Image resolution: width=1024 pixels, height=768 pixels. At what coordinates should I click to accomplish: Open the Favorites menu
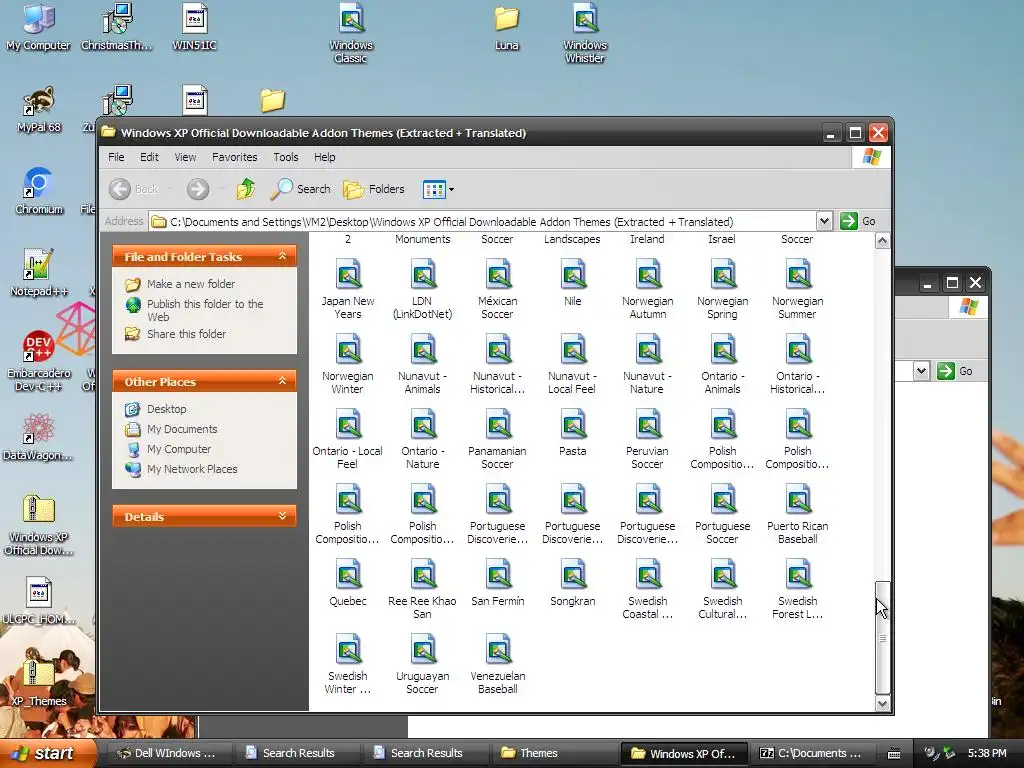coord(234,157)
